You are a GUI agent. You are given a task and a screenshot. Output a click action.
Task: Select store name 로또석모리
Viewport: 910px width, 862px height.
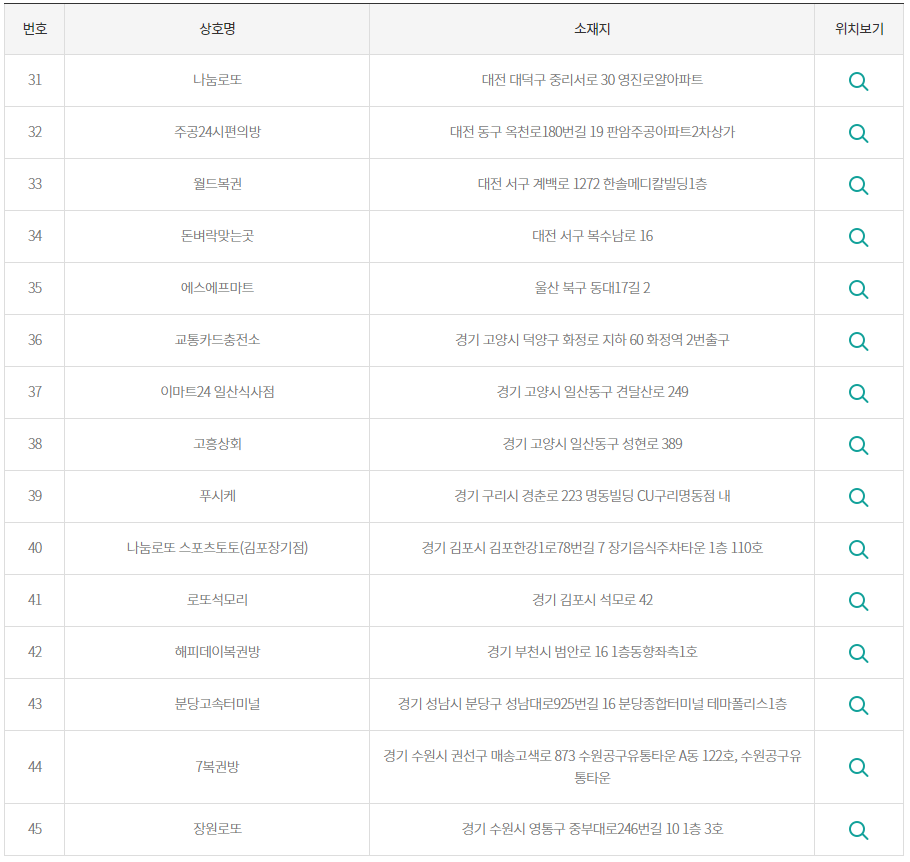click(217, 600)
